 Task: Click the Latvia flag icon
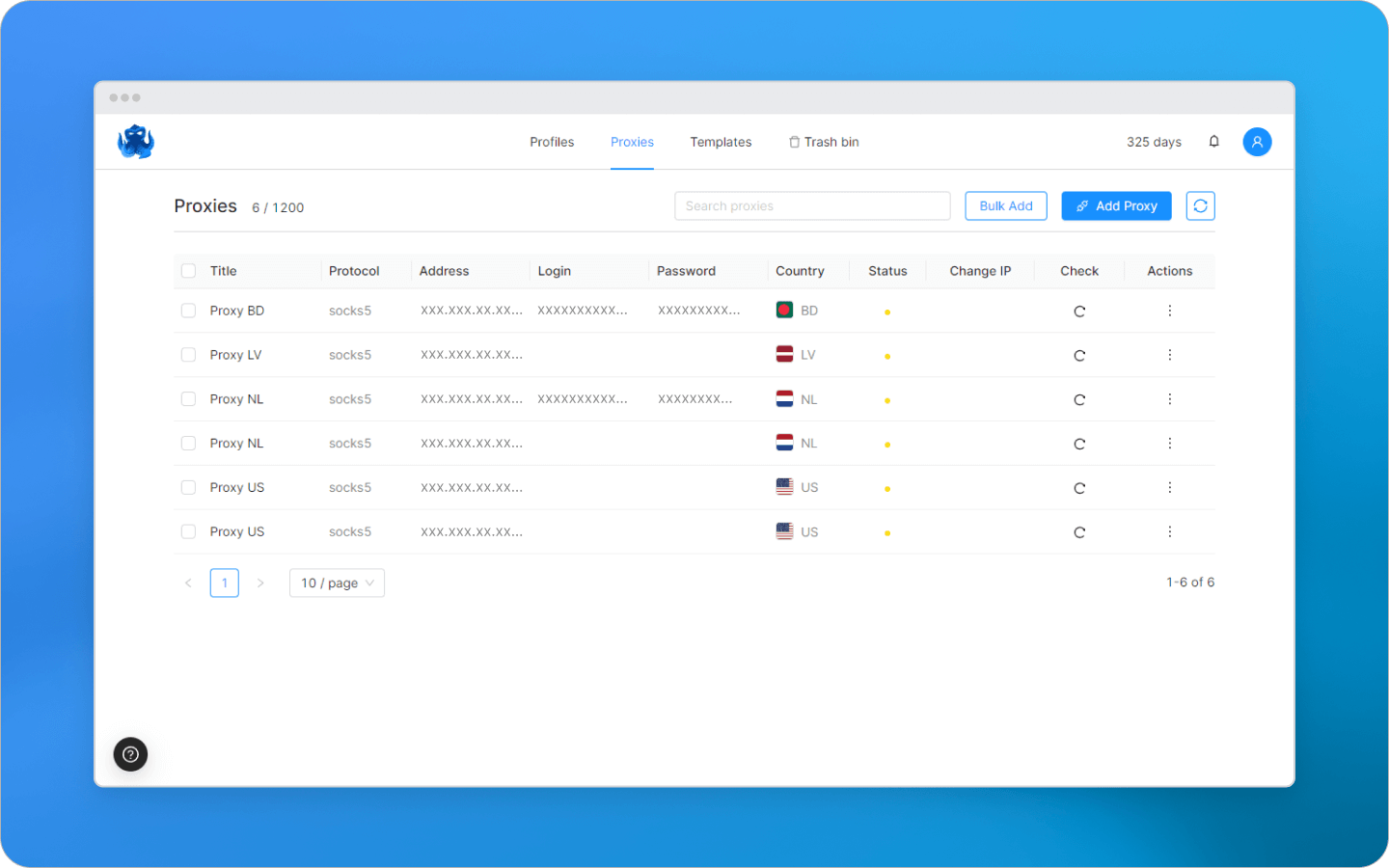(784, 354)
